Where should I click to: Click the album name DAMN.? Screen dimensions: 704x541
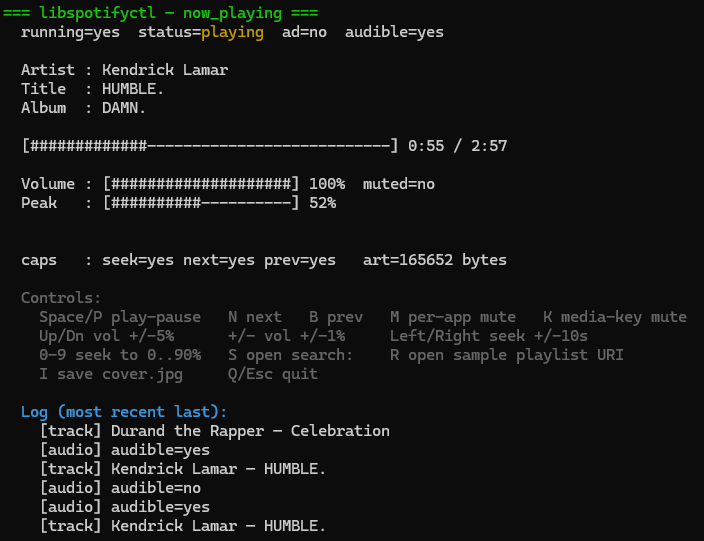pyautogui.click(x=124, y=108)
